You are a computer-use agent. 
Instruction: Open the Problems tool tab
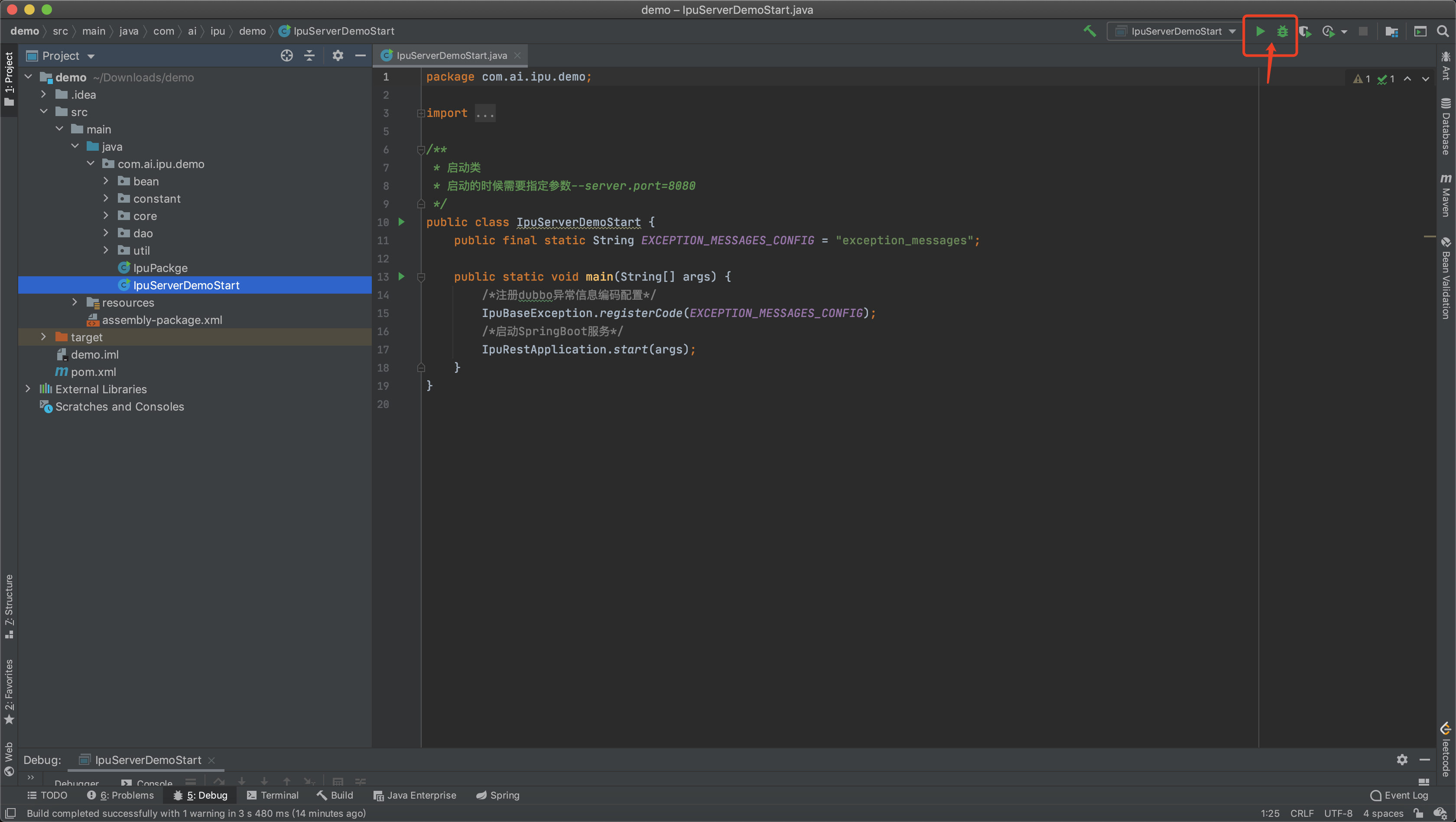120,795
